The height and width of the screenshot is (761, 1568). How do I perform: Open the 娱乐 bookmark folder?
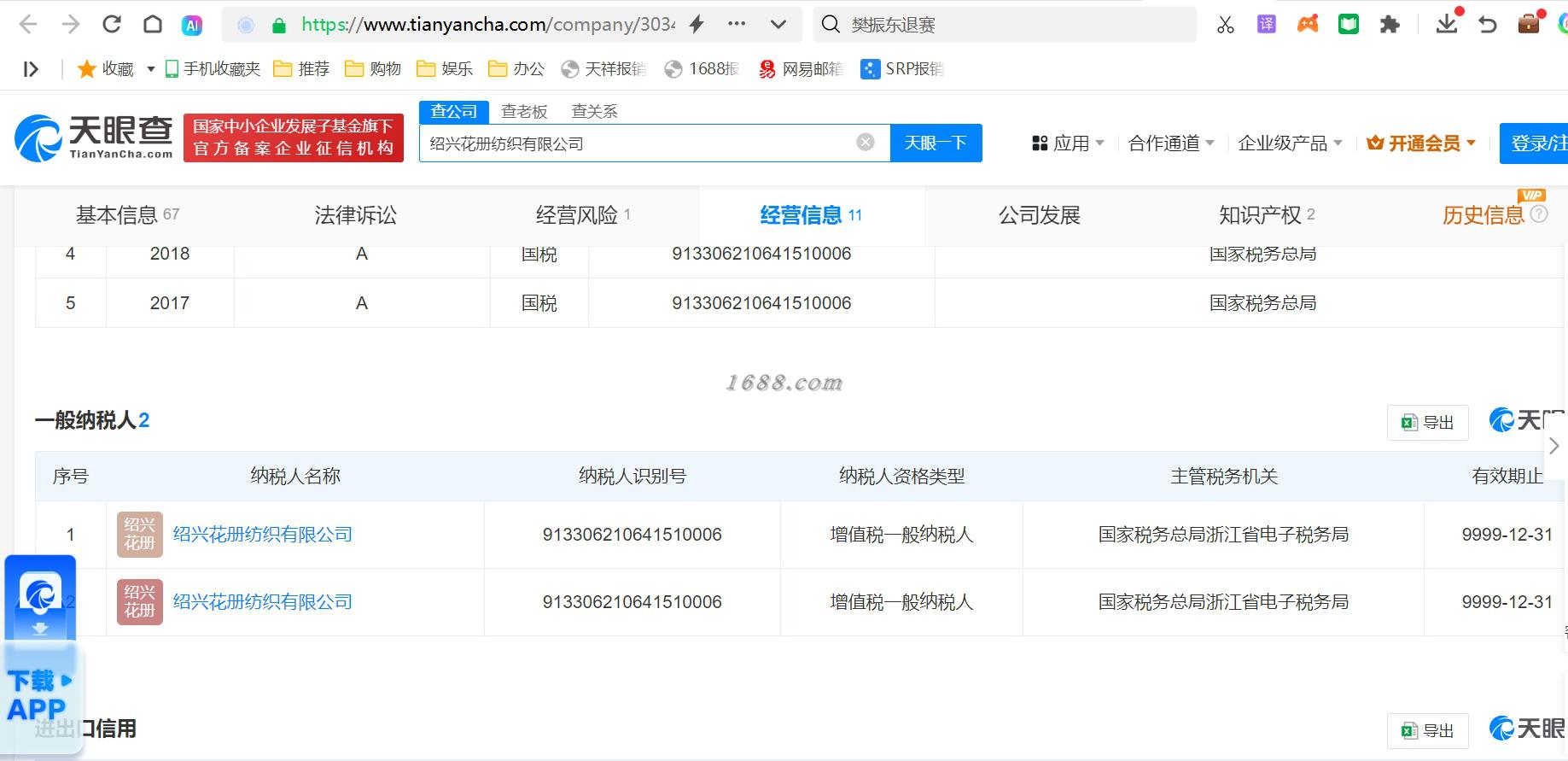click(x=445, y=69)
